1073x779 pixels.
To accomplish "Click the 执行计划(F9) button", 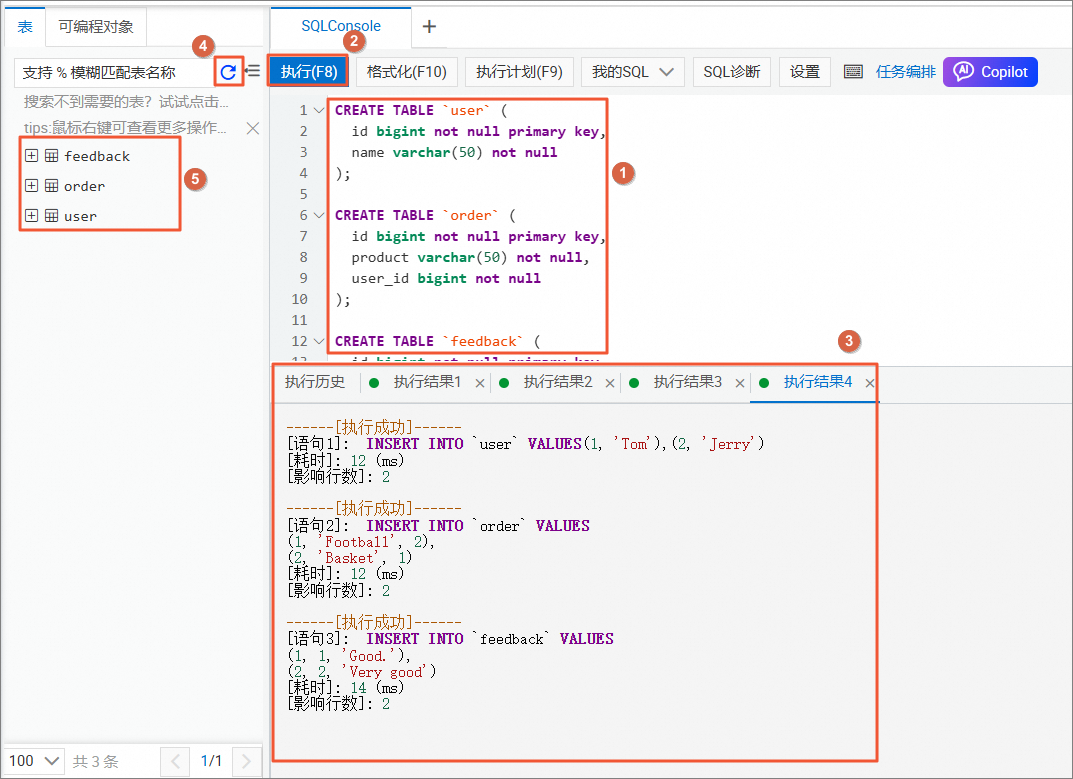I will 519,72.
